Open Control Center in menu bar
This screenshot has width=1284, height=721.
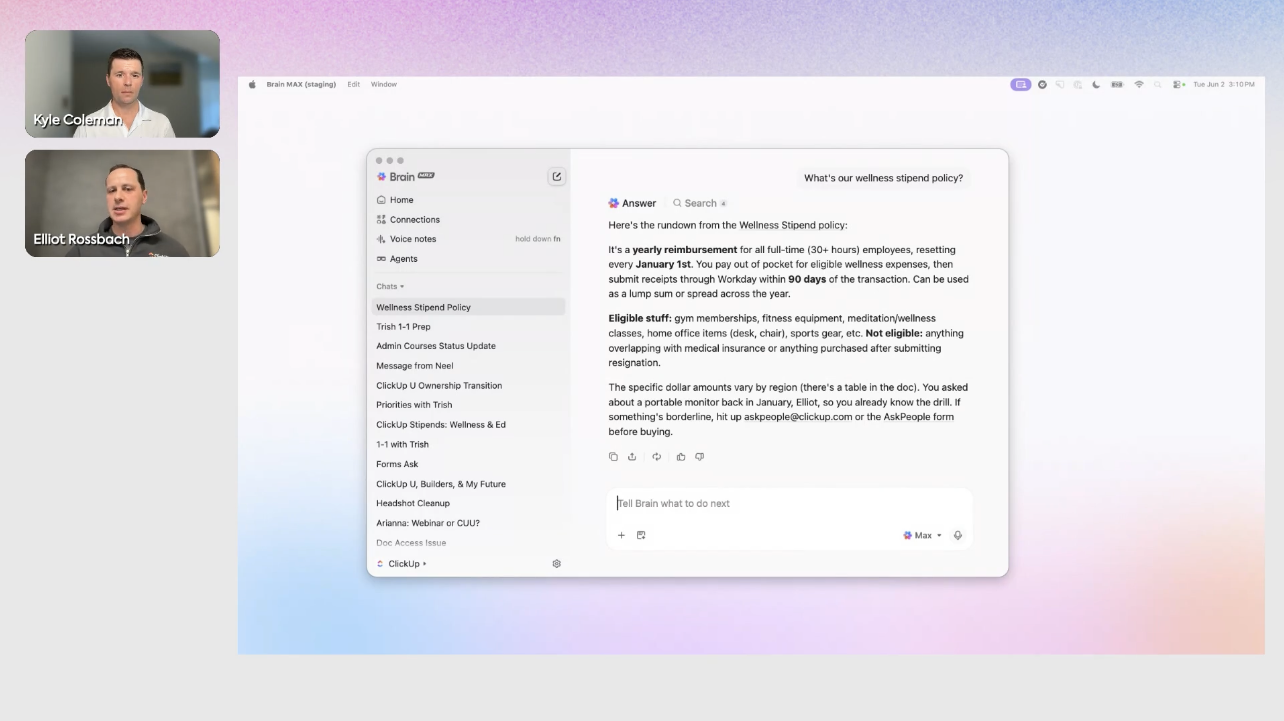click(x=1179, y=85)
